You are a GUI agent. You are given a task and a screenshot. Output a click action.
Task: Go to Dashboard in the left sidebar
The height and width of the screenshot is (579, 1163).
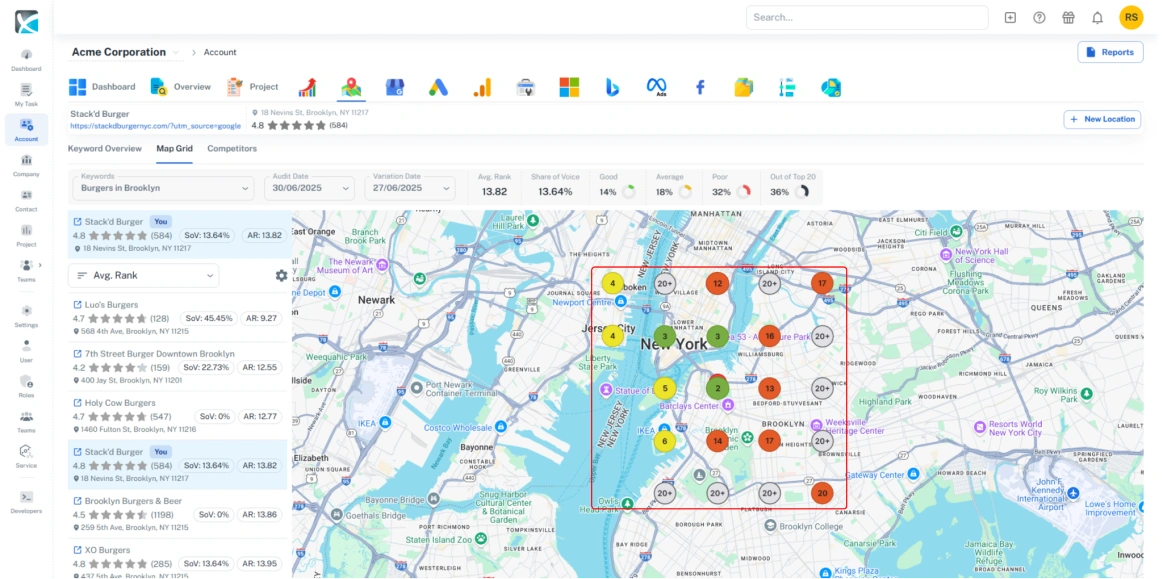(26, 60)
